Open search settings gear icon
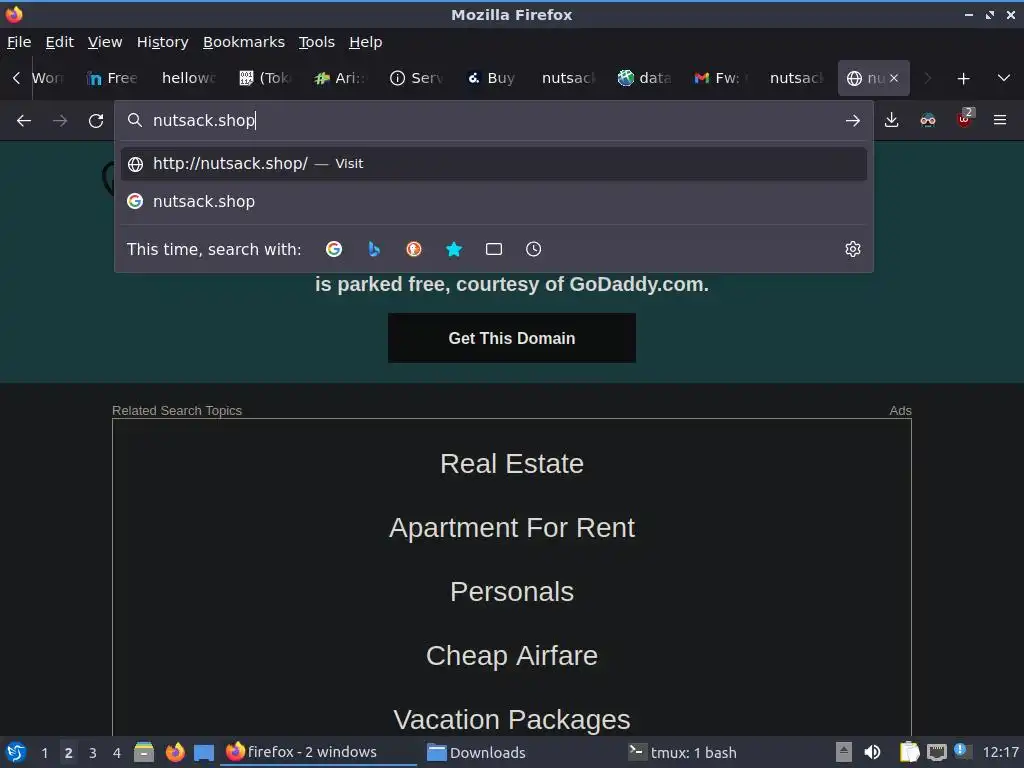1024x768 pixels. (852, 249)
